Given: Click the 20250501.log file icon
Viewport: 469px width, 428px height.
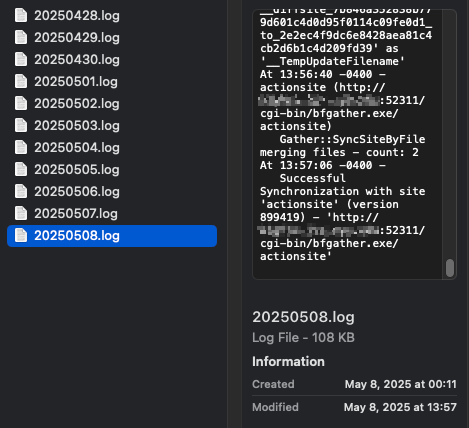Looking at the screenshot, I should (21, 81).
